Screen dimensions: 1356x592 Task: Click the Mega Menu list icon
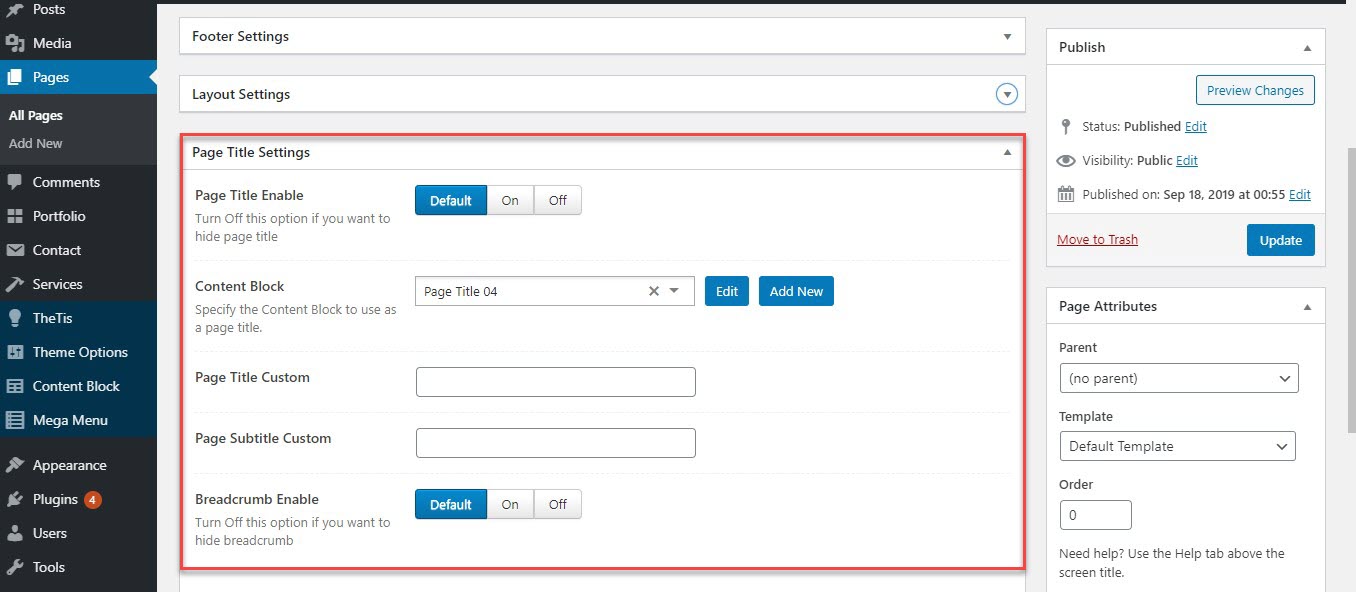[x=15, y=420]
